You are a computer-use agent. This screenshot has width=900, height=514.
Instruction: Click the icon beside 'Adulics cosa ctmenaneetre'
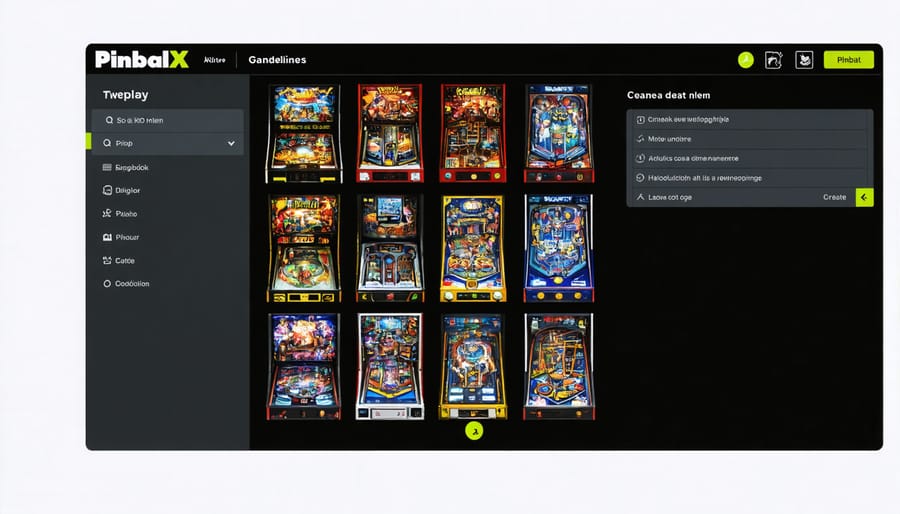641,158
